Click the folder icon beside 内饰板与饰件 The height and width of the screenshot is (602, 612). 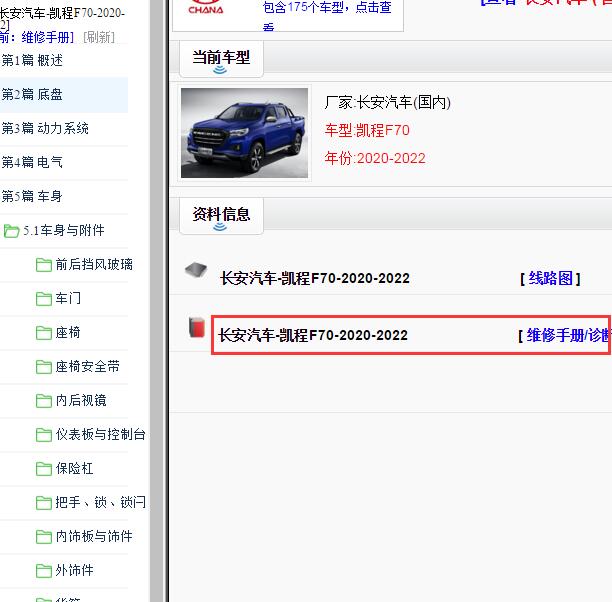click(x=43, y=536)
